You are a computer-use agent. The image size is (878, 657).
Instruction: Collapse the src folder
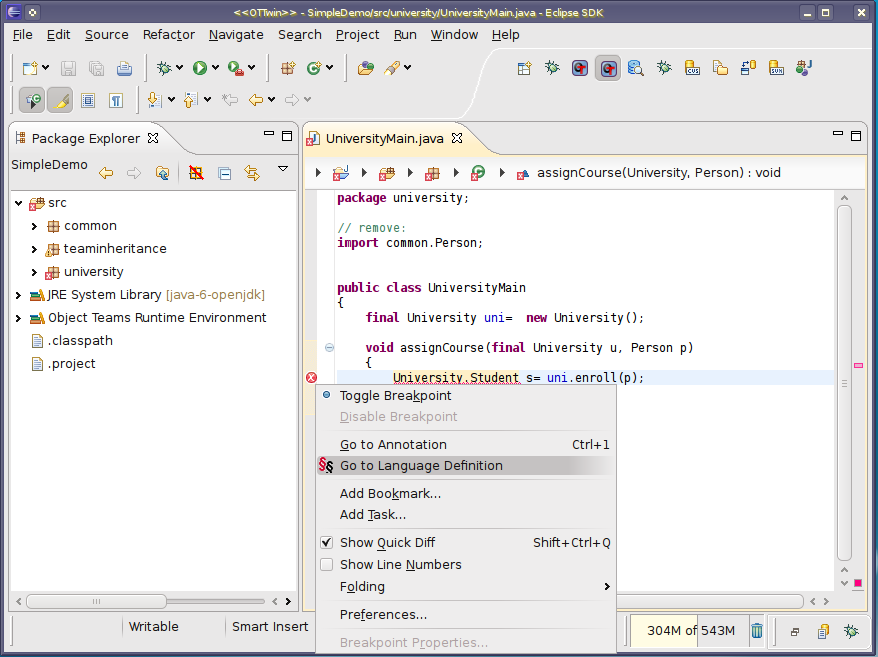coord(18,203)
